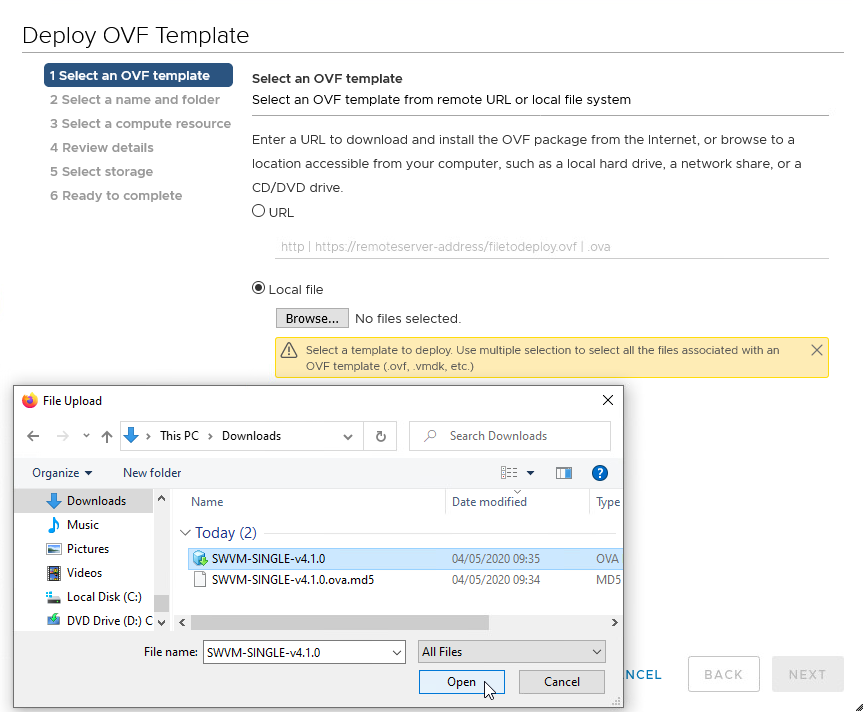Open Local Disk (C:) in sidebar

[104, 597]
